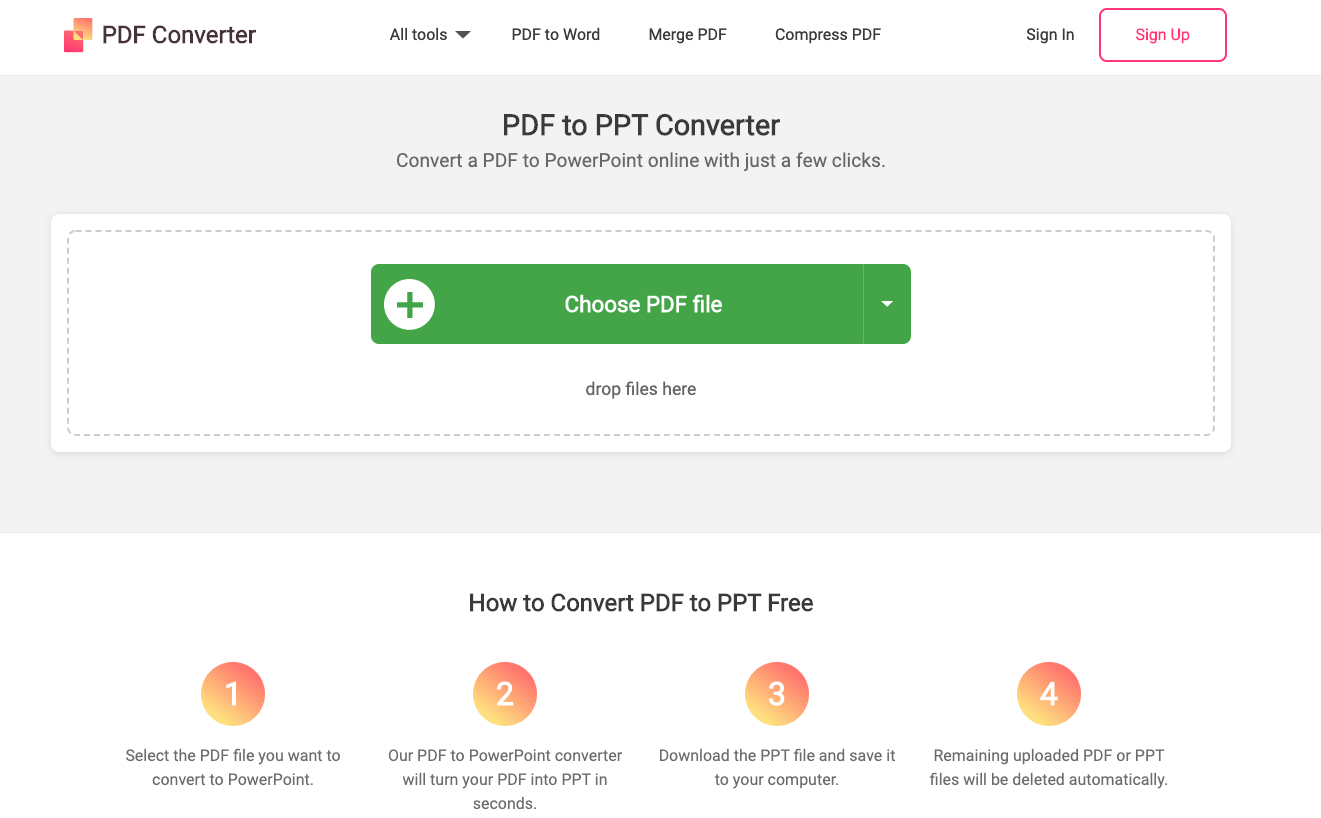
Task: Expand the chevron beside All tools
Action: (x=462, y=34)
